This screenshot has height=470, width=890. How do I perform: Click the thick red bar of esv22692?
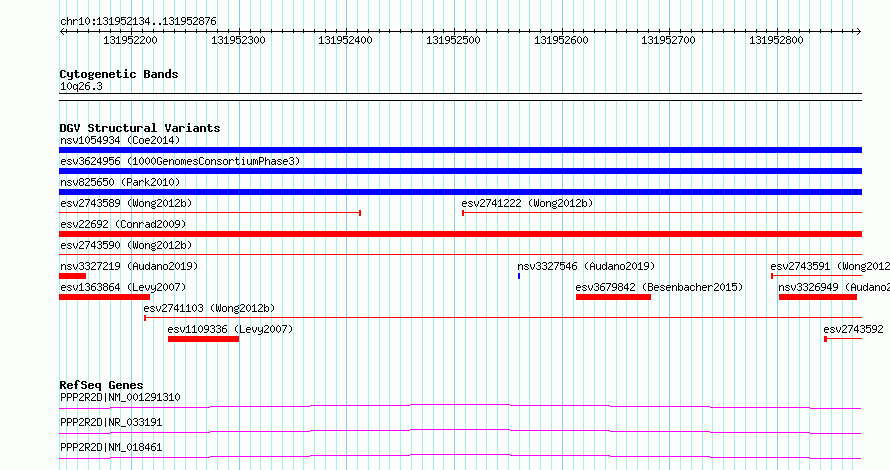[460, 234]
